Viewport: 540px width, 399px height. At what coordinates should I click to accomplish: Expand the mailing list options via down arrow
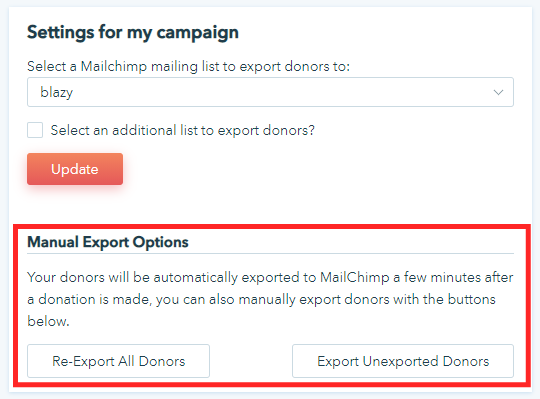(x=498, y=92)
